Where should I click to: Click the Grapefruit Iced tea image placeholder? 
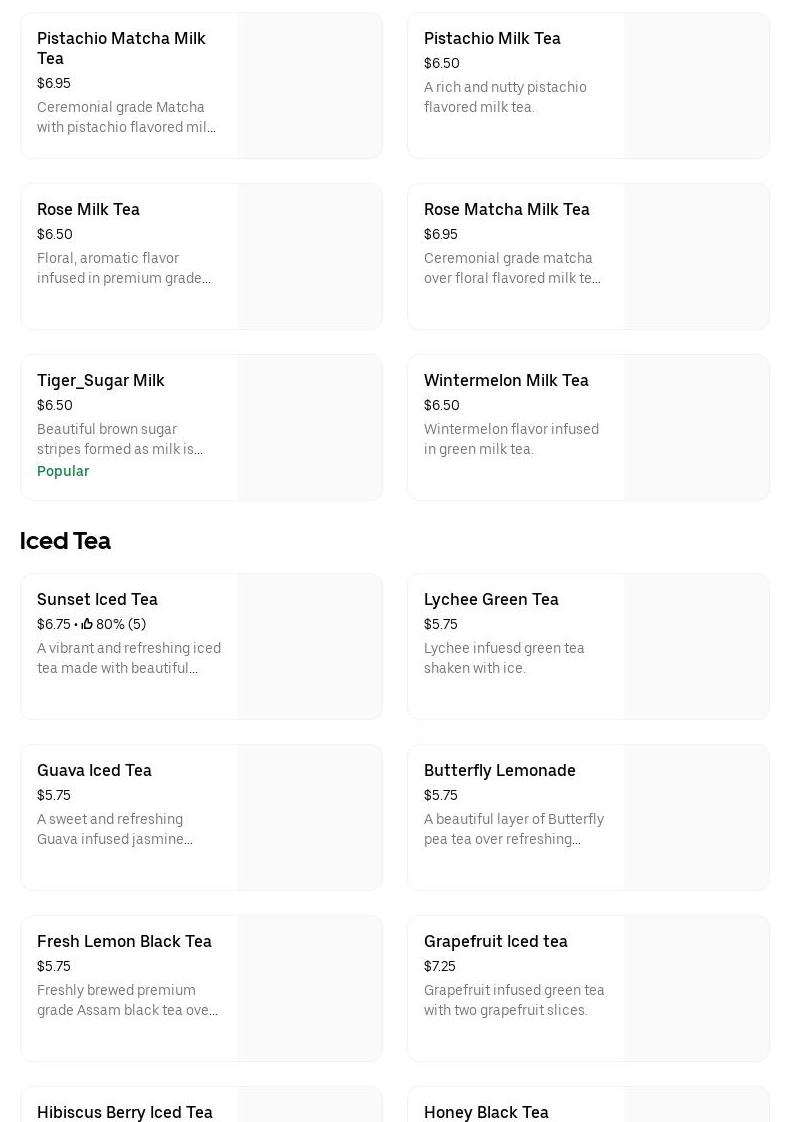point(696,988)
